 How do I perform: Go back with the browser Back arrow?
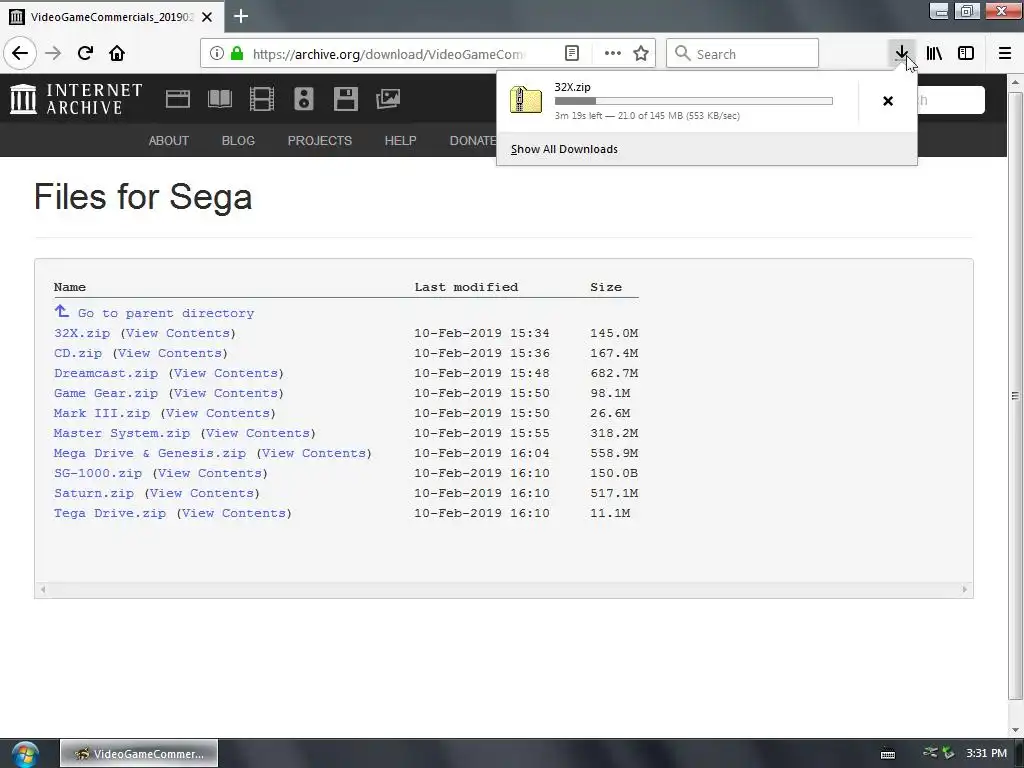coord(20,53)
